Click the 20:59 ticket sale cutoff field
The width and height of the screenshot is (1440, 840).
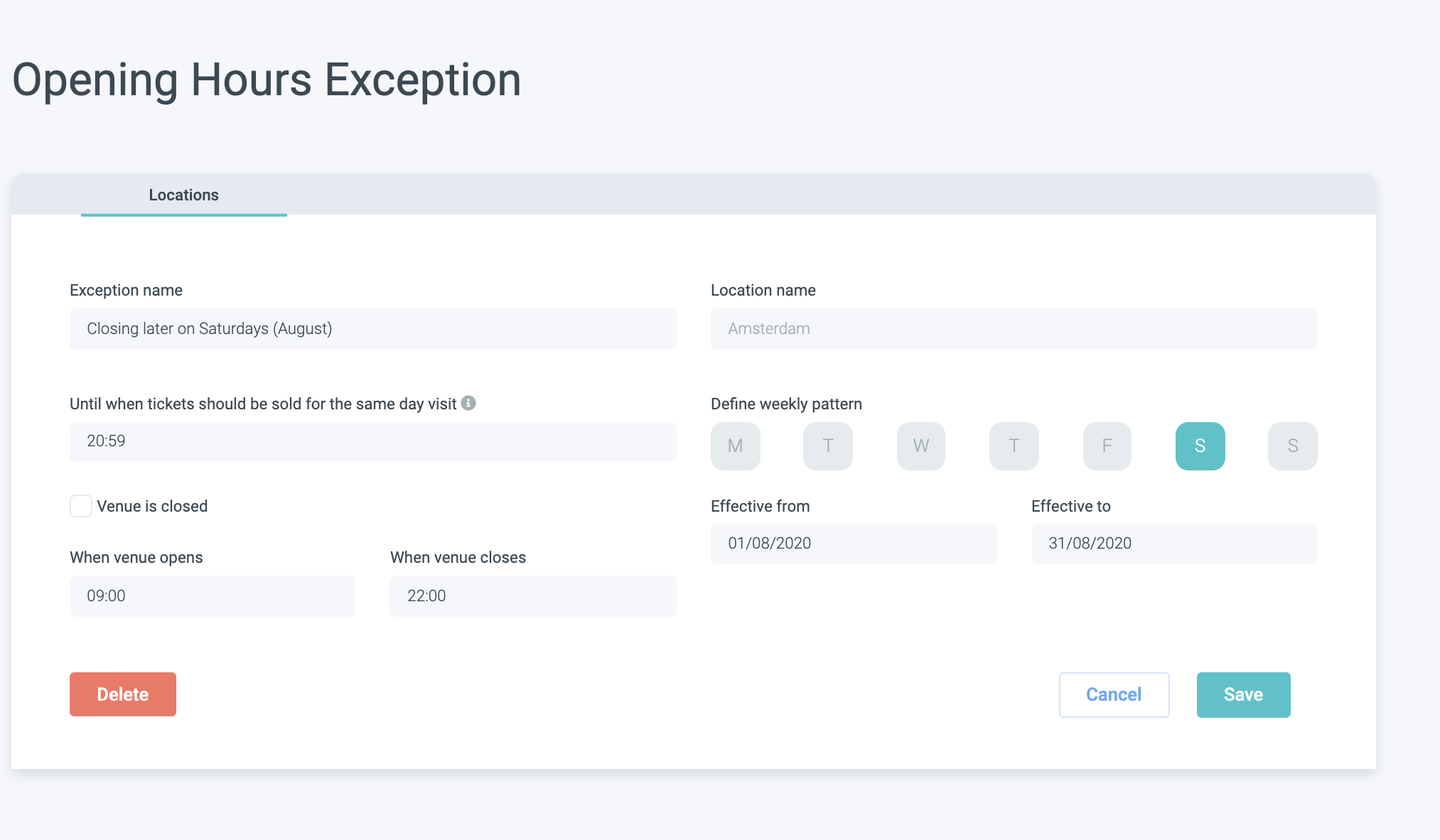[372, 441]
